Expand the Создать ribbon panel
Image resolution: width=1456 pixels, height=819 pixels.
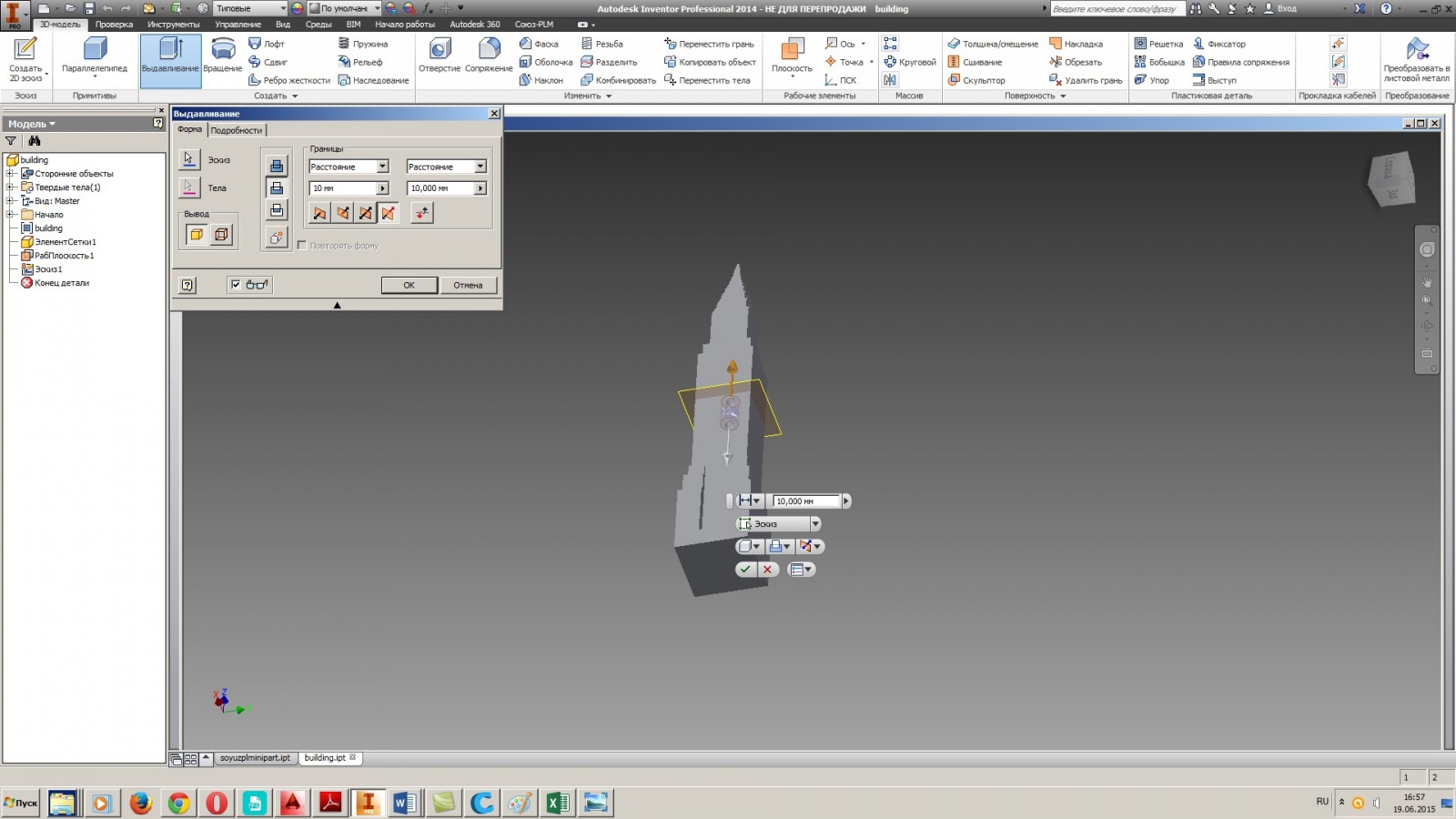click(x=276, y=96)
